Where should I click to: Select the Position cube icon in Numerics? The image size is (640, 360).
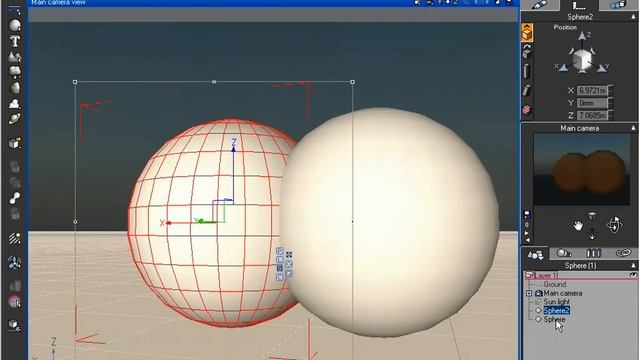527,33
